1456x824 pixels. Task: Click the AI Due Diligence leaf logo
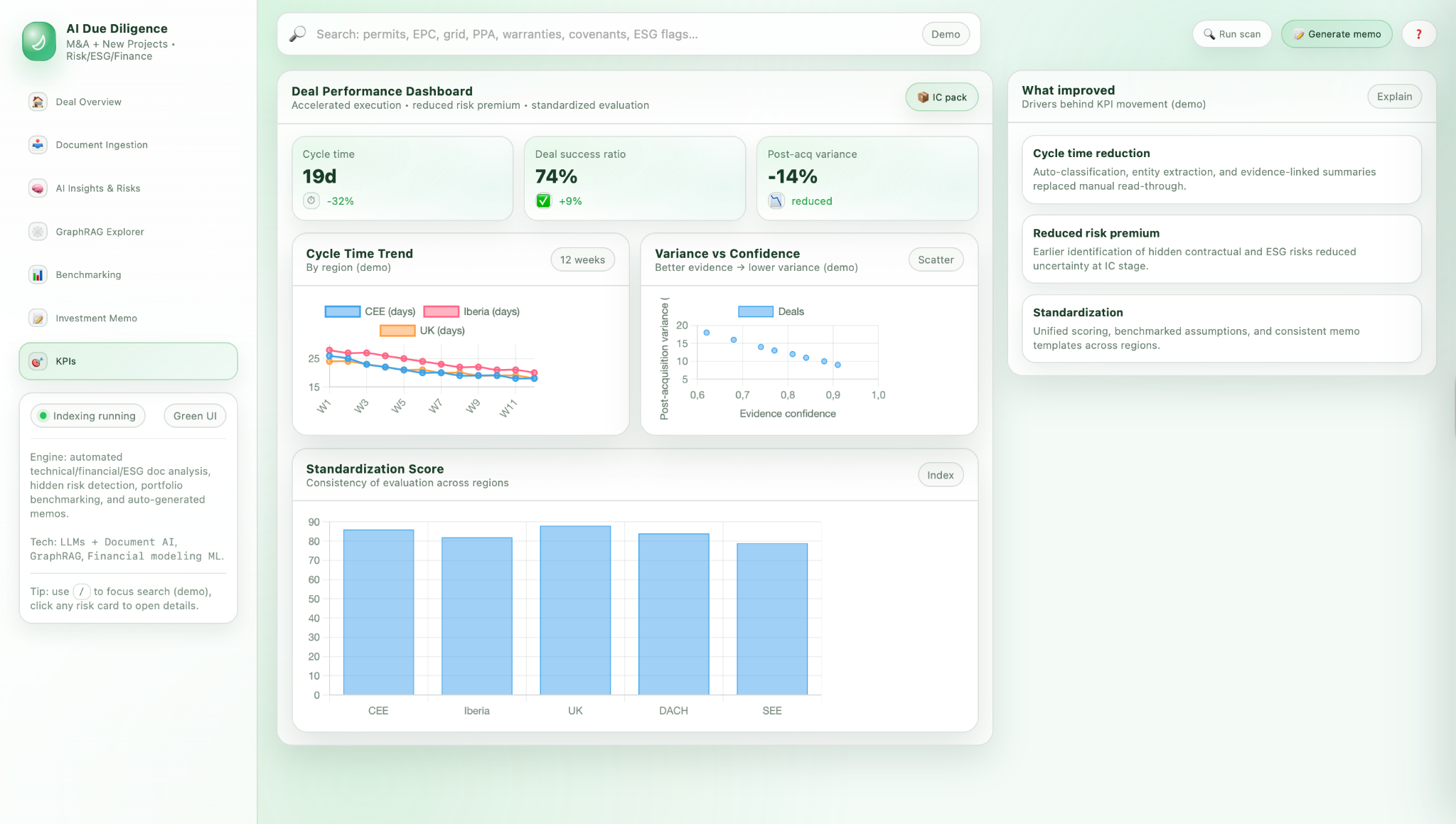click(39, 41)
